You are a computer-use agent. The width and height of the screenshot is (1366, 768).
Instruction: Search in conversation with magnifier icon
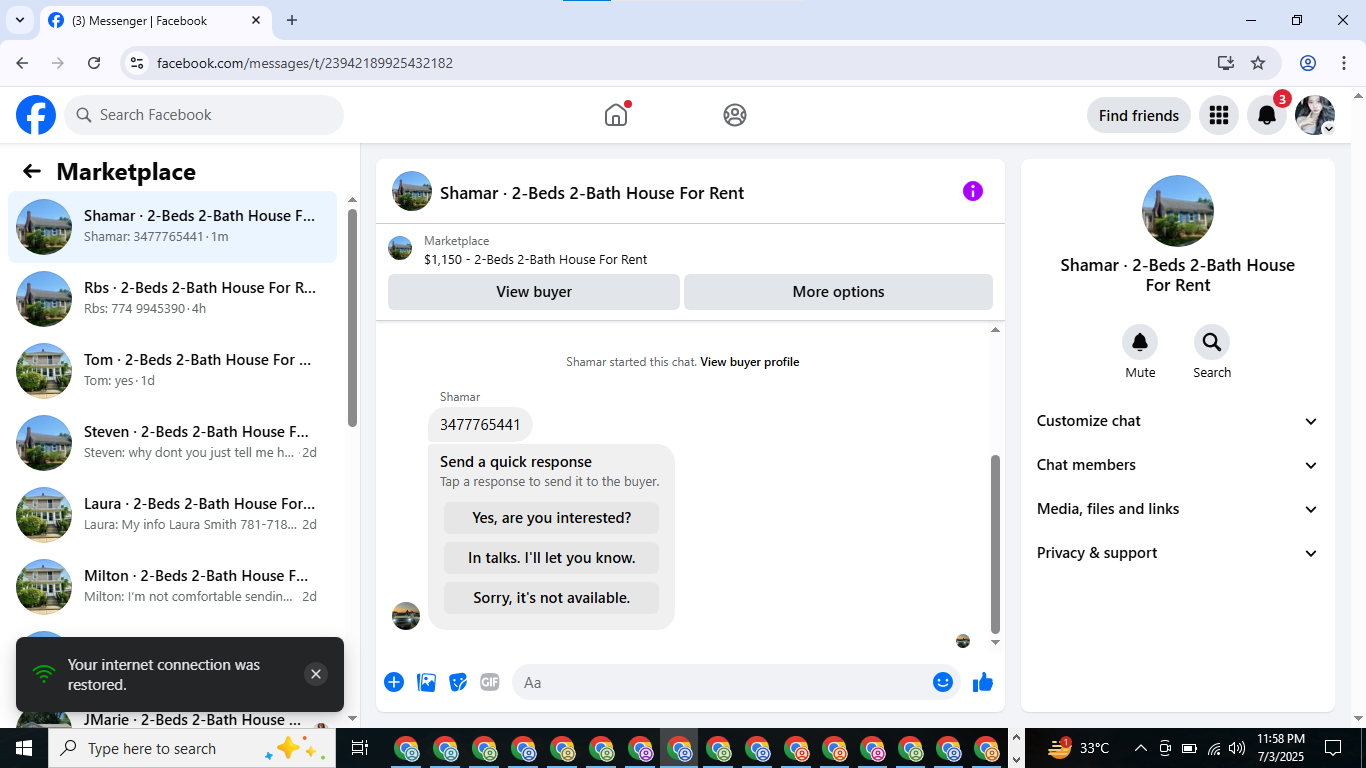[x=1212, y=343]
